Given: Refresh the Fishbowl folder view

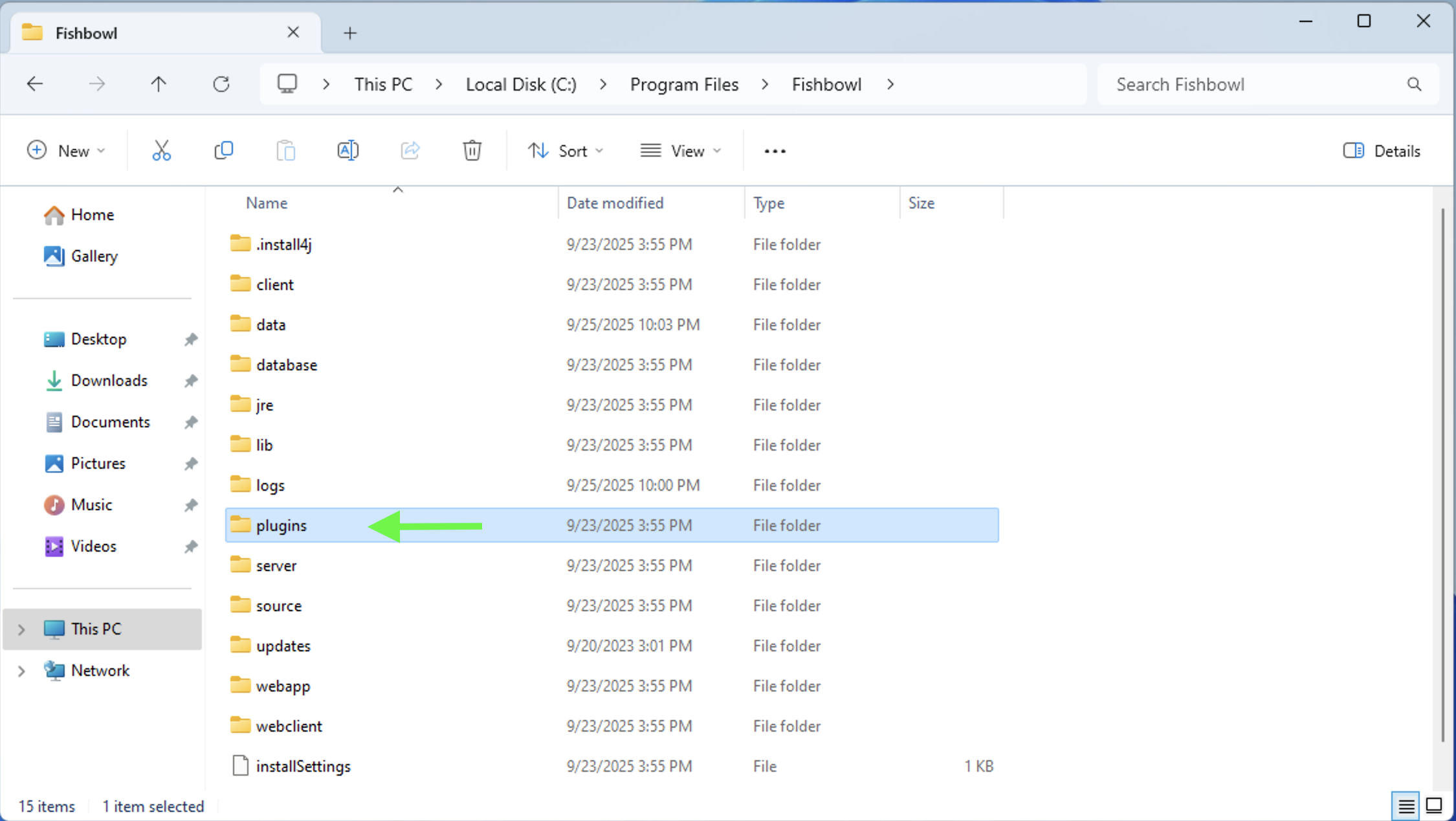Looking at the screenshot, I should coord(221,84).
